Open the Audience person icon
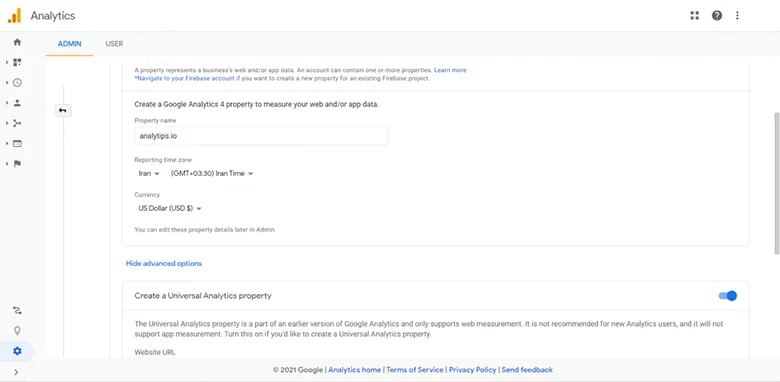Viewport: 780px width, 382px height. pos(17,103)
